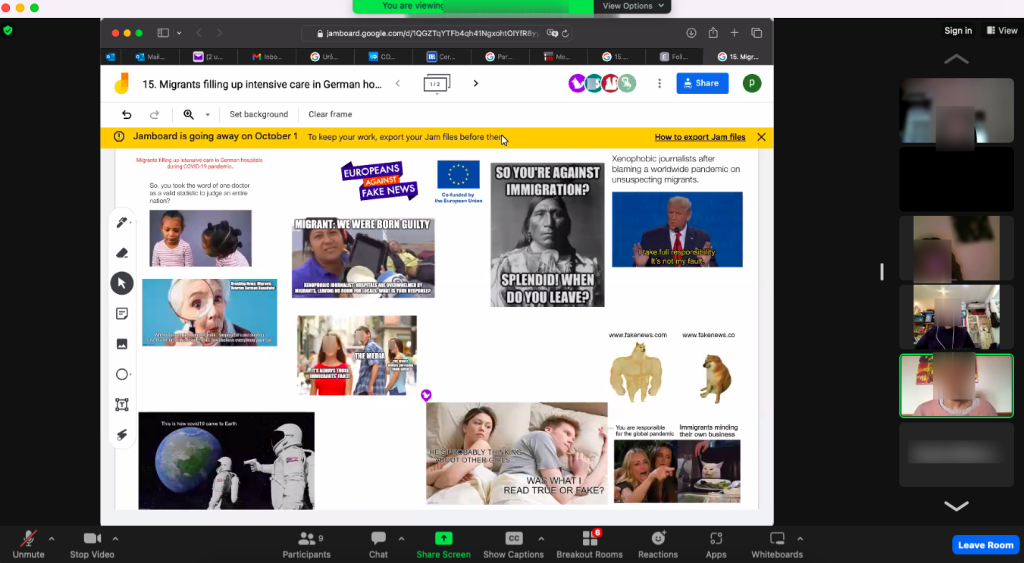The image size is (1024, 563).
Task: Expand the zoom level dropdown arrow
Action: tap(208, 115)
